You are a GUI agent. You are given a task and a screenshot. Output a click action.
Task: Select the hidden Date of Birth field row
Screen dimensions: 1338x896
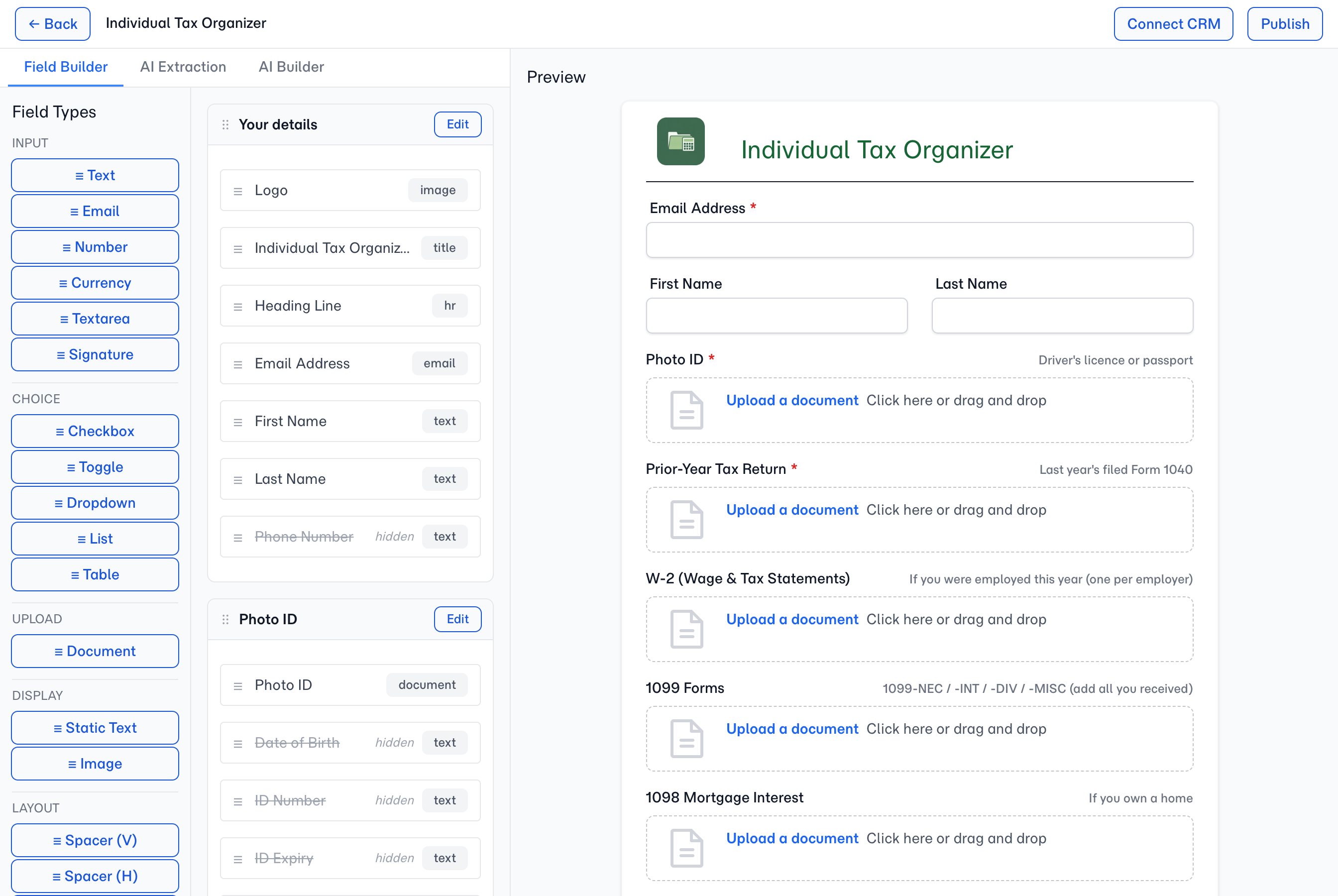pyautogui.click(x=350, y=743)
